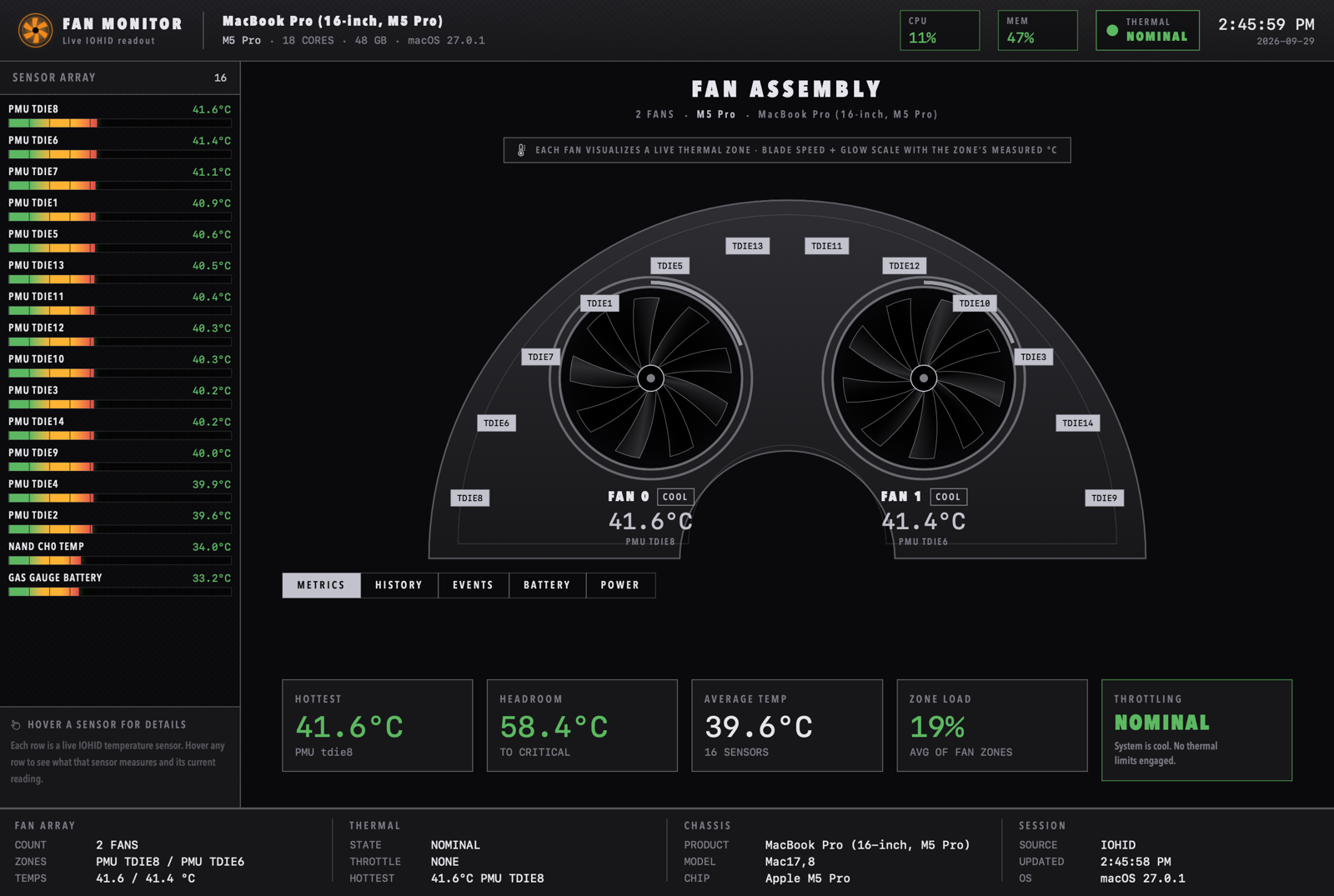Click the PMU TDIE8 temperature bar in the sensor list

tap(119, 123)
